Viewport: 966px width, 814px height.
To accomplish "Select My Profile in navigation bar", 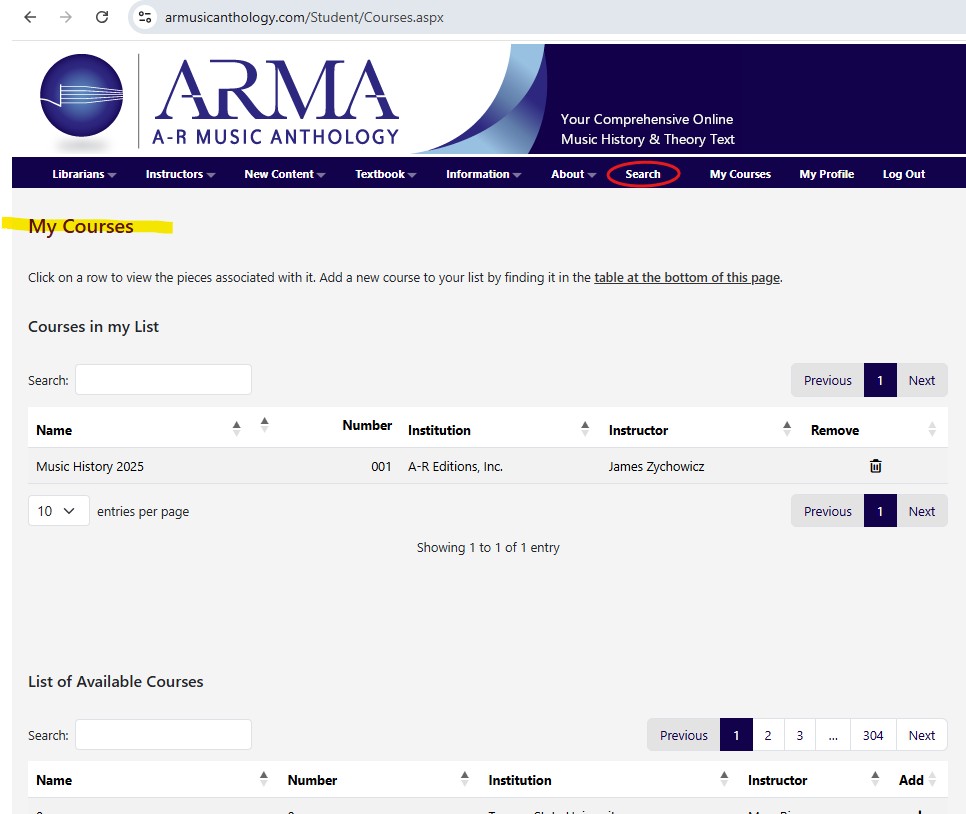I will point(826,174).
